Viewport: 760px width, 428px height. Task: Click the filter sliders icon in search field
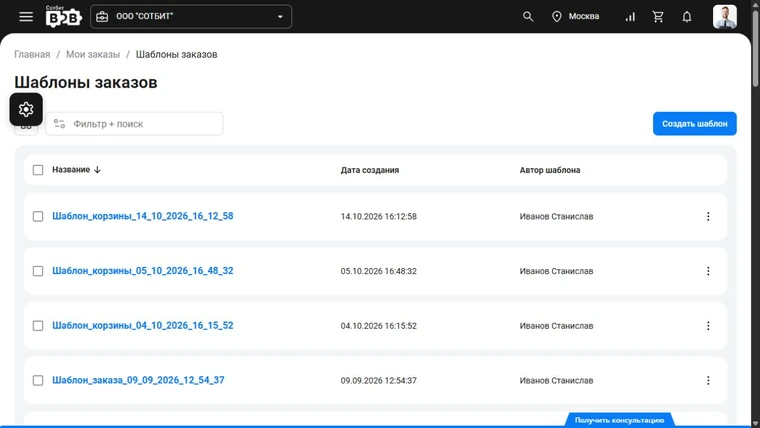pyautogui.click(x=60, y=124)
